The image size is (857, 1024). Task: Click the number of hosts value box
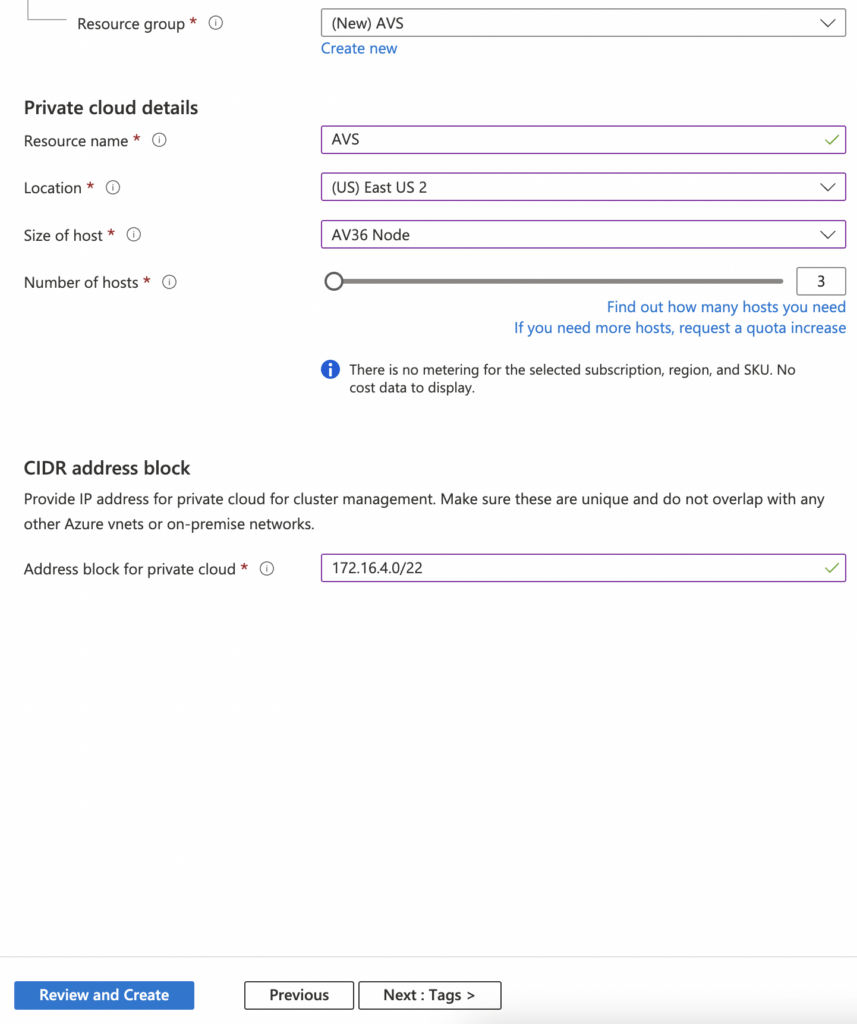coord(820,282)
